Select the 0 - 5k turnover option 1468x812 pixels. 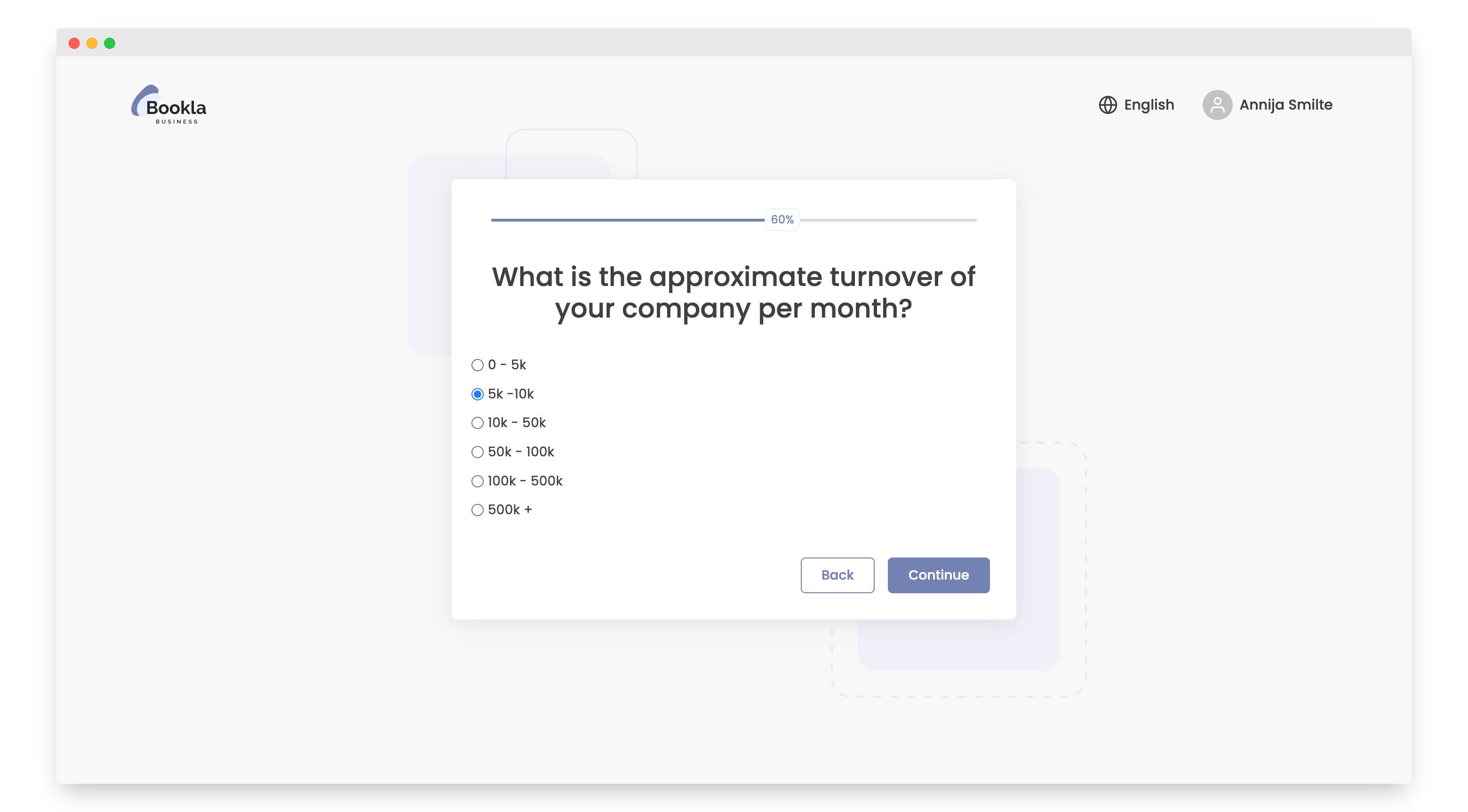[477, 365]
